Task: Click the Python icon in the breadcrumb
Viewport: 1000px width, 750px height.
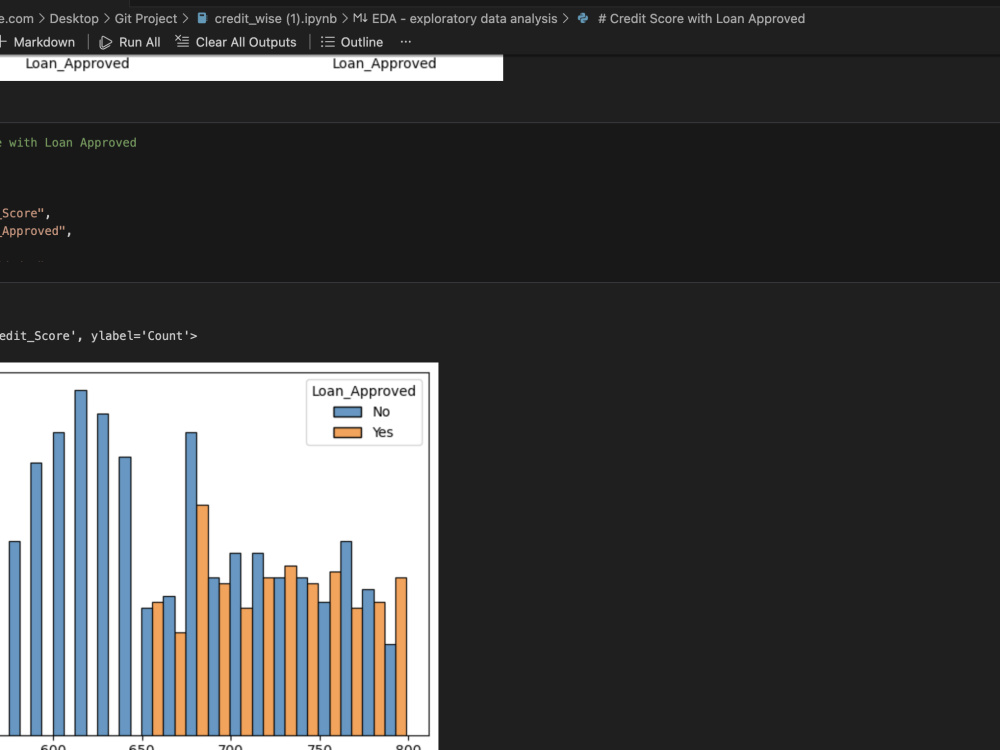Action: pyautogui.click(x=583, y=18)
